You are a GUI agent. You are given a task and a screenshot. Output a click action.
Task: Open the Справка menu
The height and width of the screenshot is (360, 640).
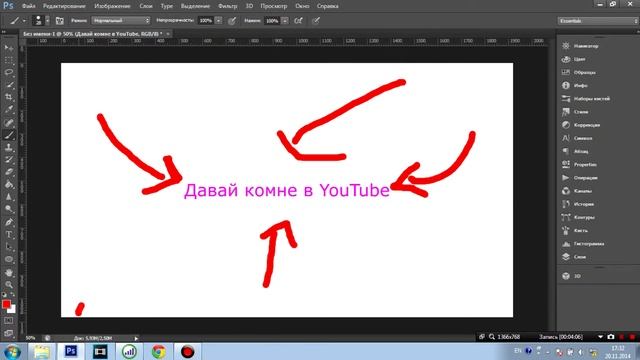click(x=327, y=6)
